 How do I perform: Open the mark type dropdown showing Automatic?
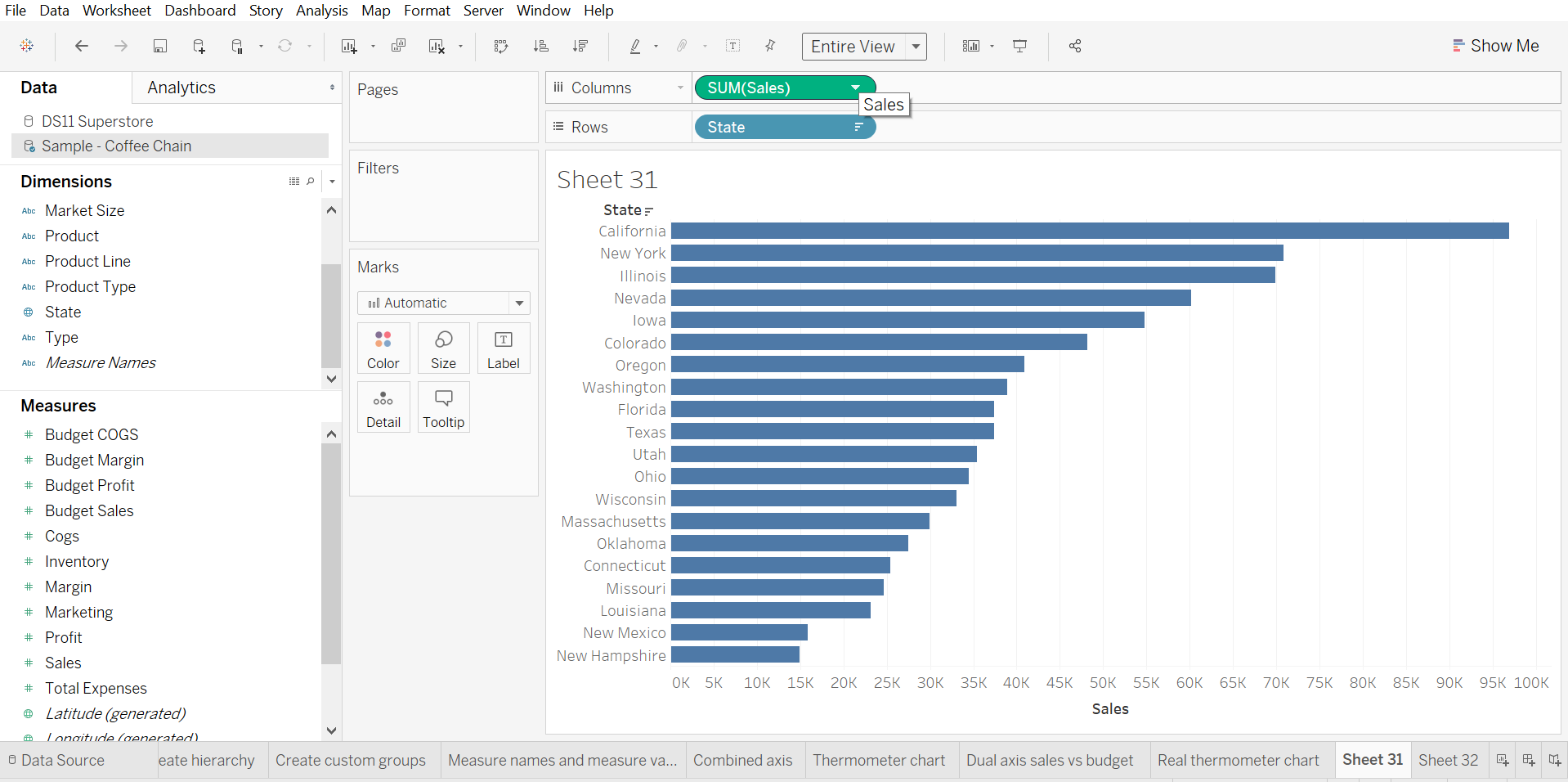pos(519,303)
